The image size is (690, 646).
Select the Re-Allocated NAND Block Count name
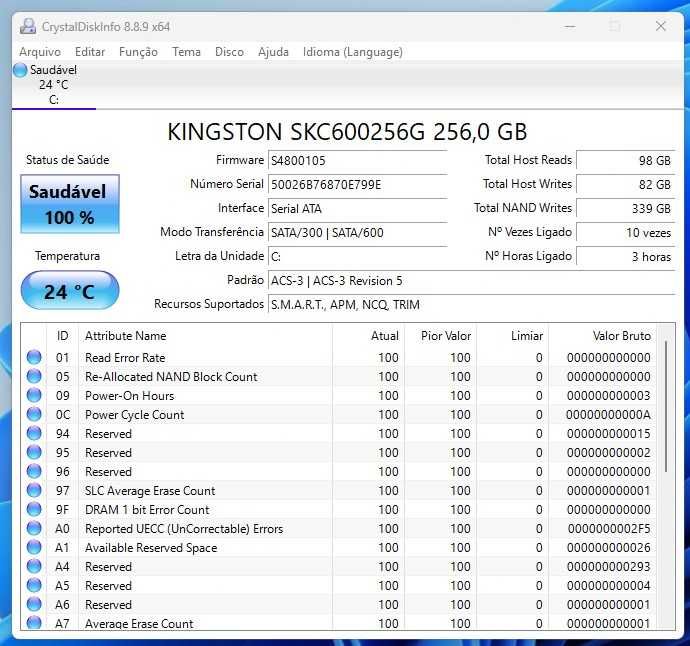171,377
